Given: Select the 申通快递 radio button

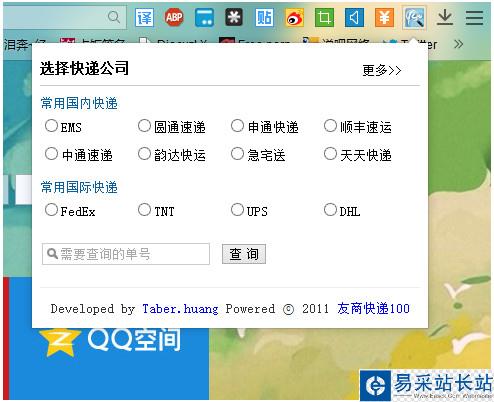Looking at the screenshot, I should (237, 126).
